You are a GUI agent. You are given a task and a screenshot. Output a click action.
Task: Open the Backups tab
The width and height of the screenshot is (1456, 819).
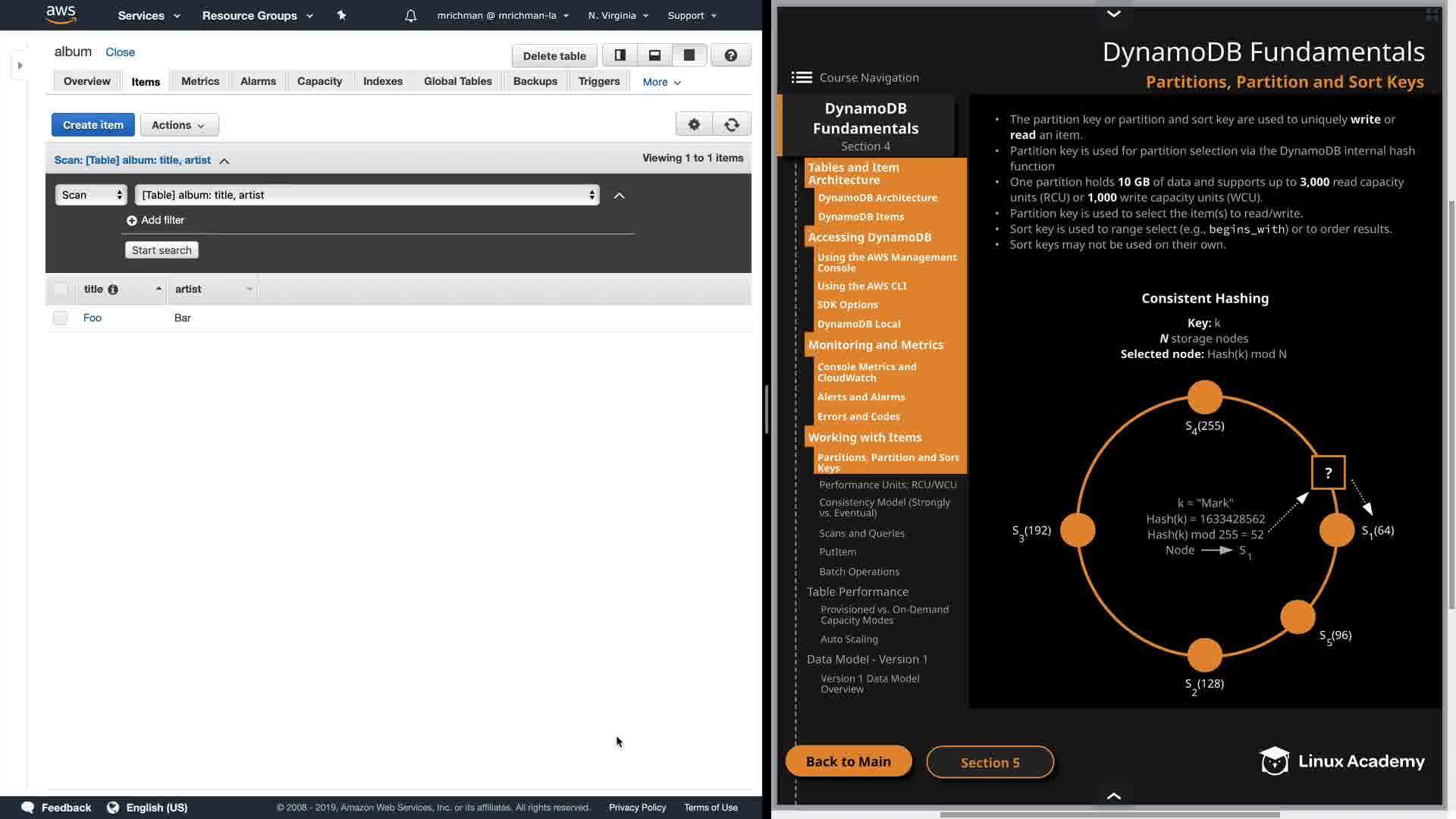click(x=535, y=81)
